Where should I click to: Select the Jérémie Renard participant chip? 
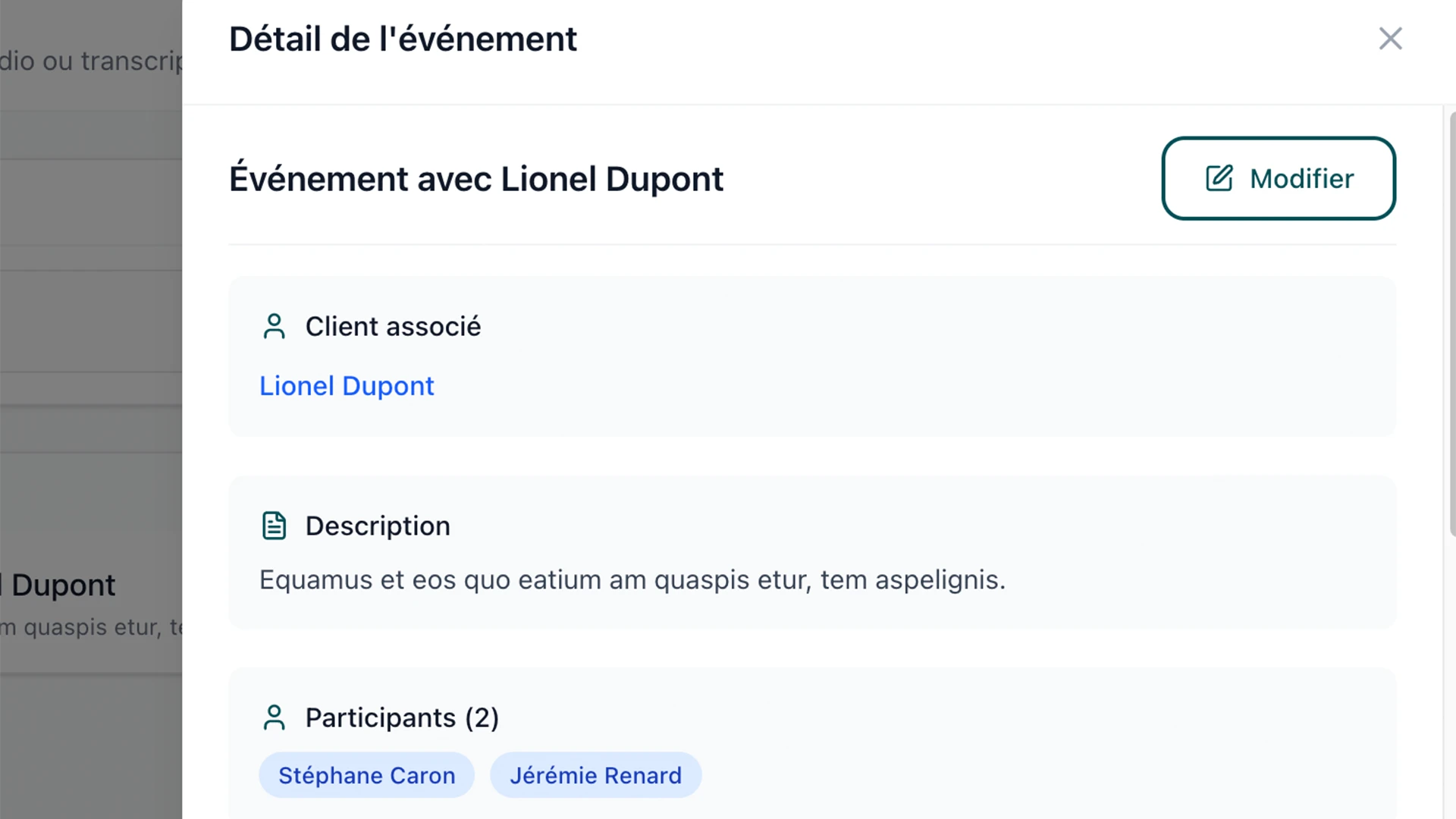coord(596,775)
